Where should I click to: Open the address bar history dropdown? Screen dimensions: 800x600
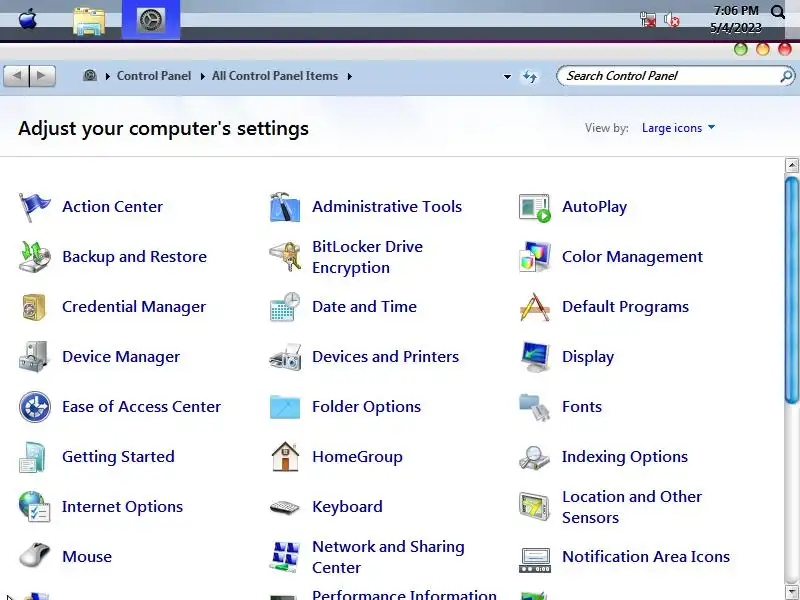point(507,77)
